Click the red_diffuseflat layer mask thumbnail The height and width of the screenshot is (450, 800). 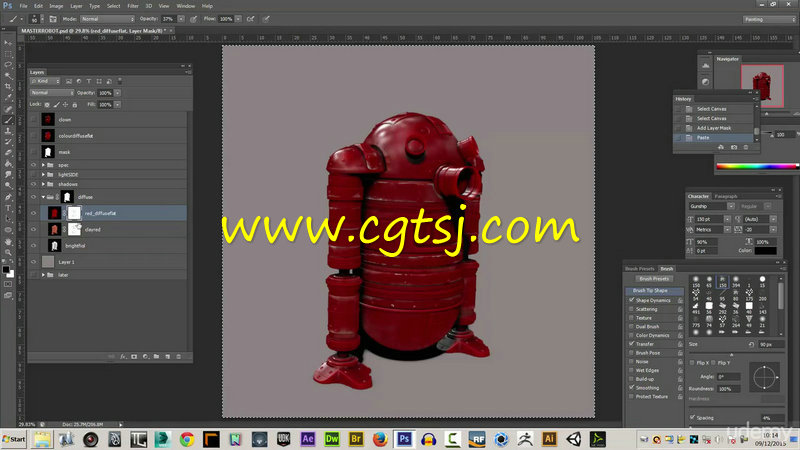[74, 213]
